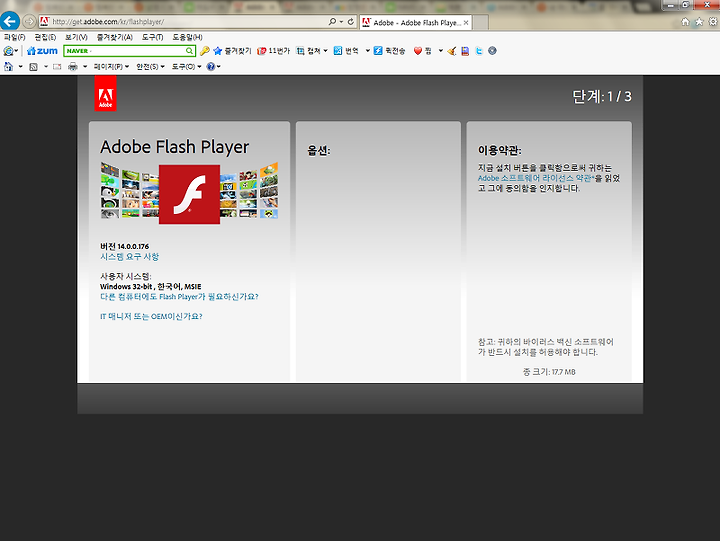This screenshot has width=720, height=541.
Task: Click the 캡쳐 capture toolbar button
Action: coord(308,51)
